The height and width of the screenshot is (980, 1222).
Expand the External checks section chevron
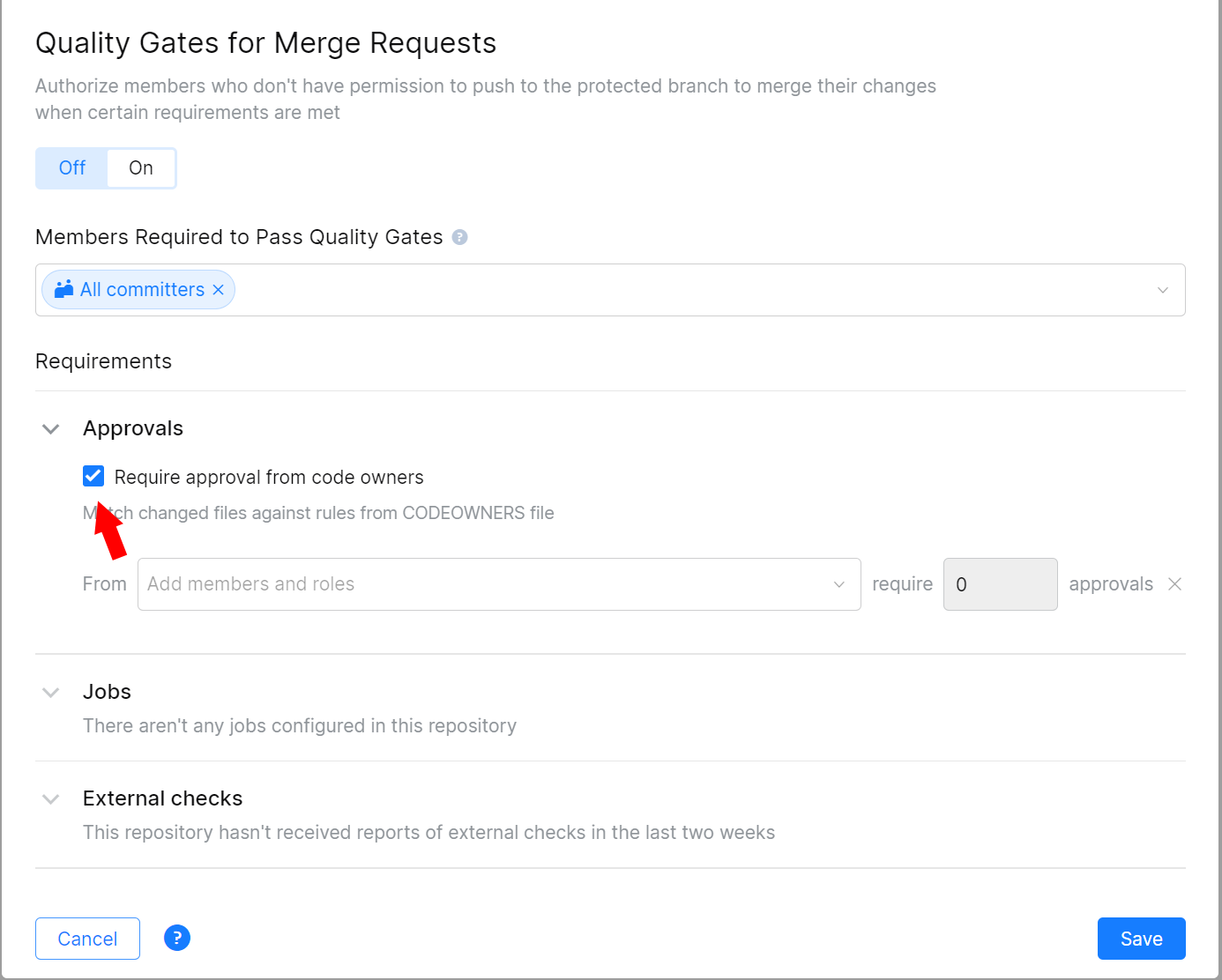pos(51,799)
